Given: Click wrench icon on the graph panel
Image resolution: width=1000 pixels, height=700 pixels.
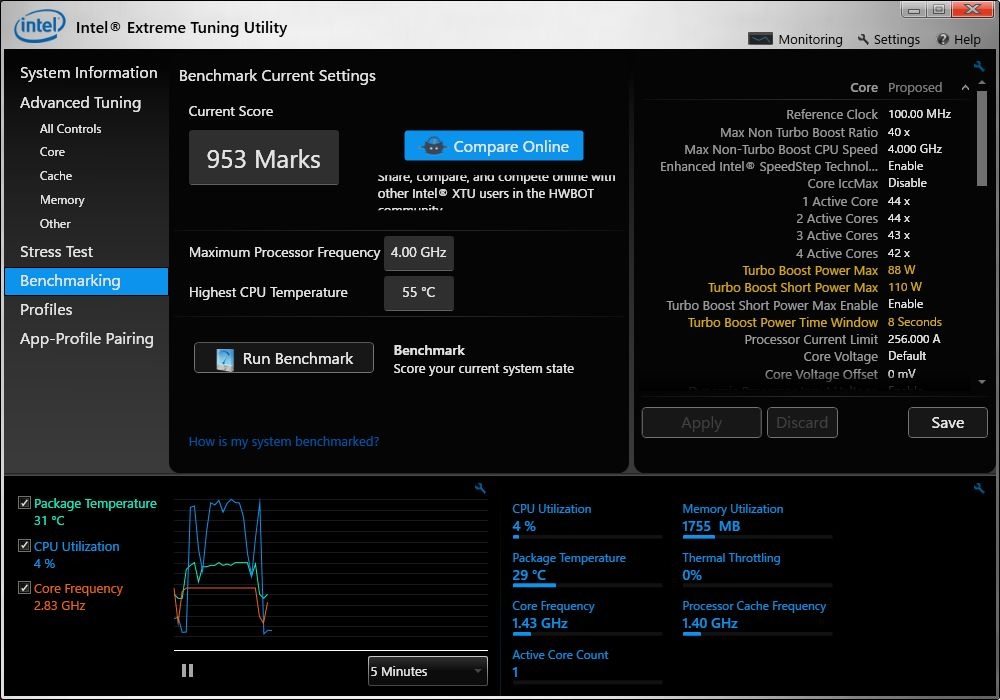Looking at the screenshot, I should (x=480, y=488).
